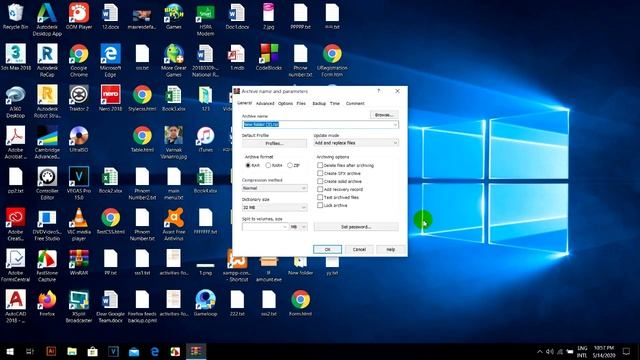640x360 pixels.
Task: Open File Explorer from the taskbar
Action: (x=72, y=351)
